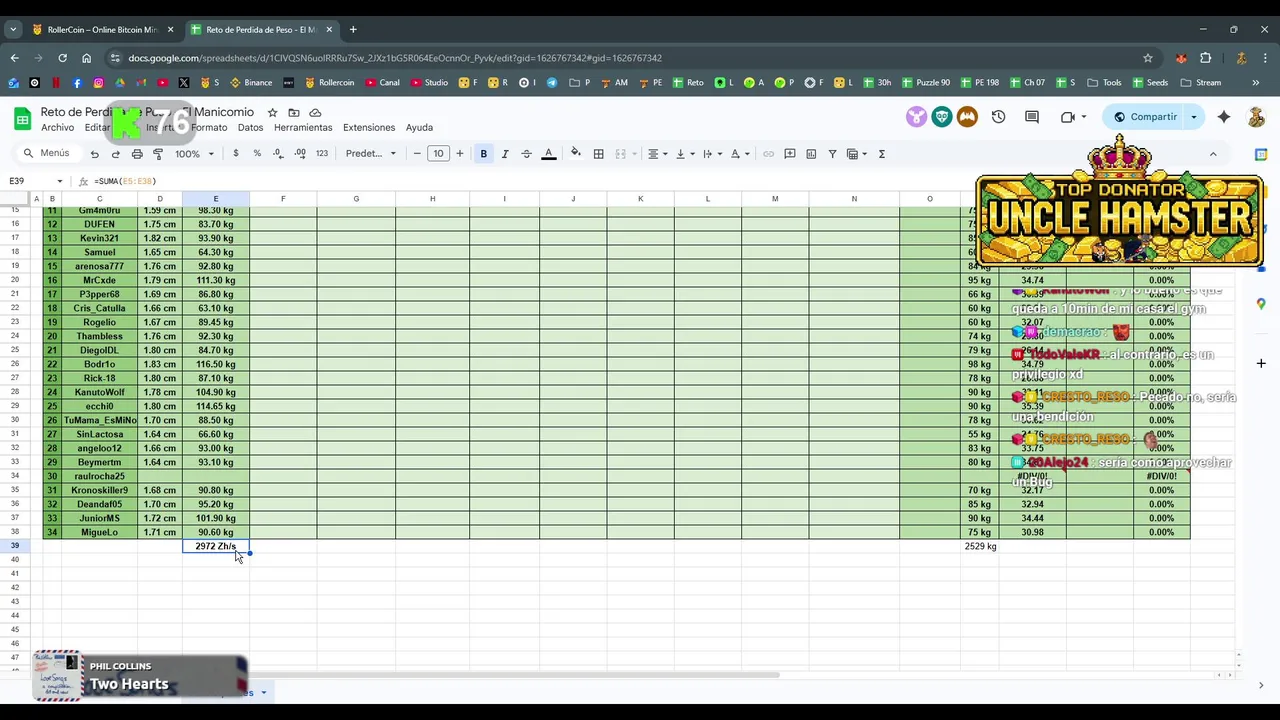Viewport: 1280px width, 720px height.
Task: Toggle strikethrough formatting
Action: pos(526,154)
